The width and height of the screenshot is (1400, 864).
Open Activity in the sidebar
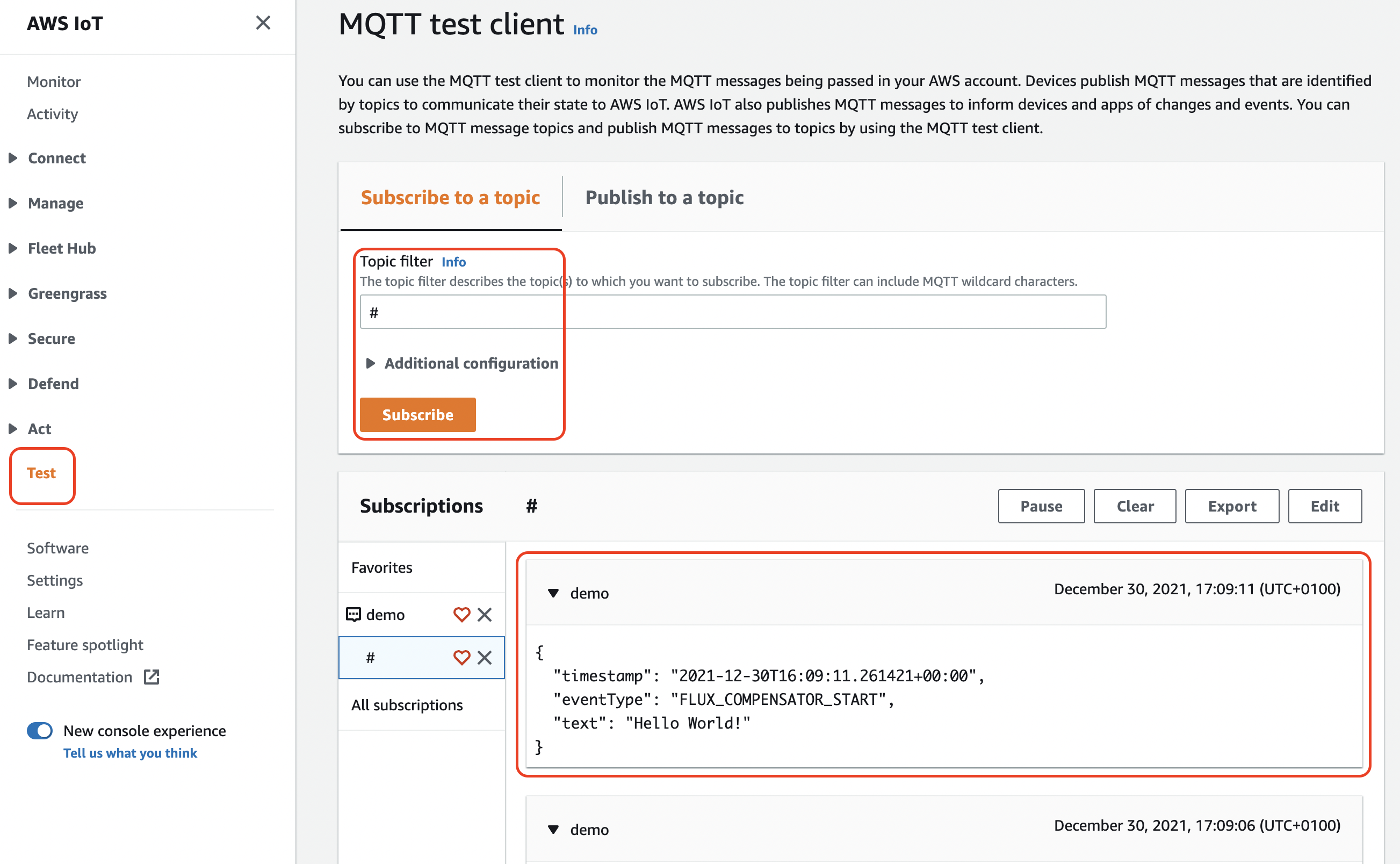click(x=53, y=114)
